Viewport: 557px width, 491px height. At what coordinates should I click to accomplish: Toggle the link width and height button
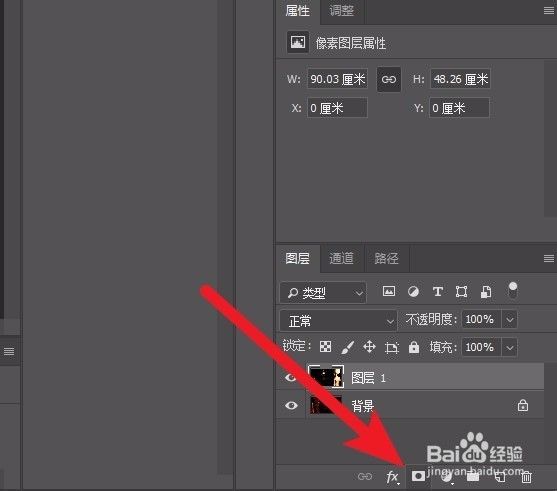389,79
